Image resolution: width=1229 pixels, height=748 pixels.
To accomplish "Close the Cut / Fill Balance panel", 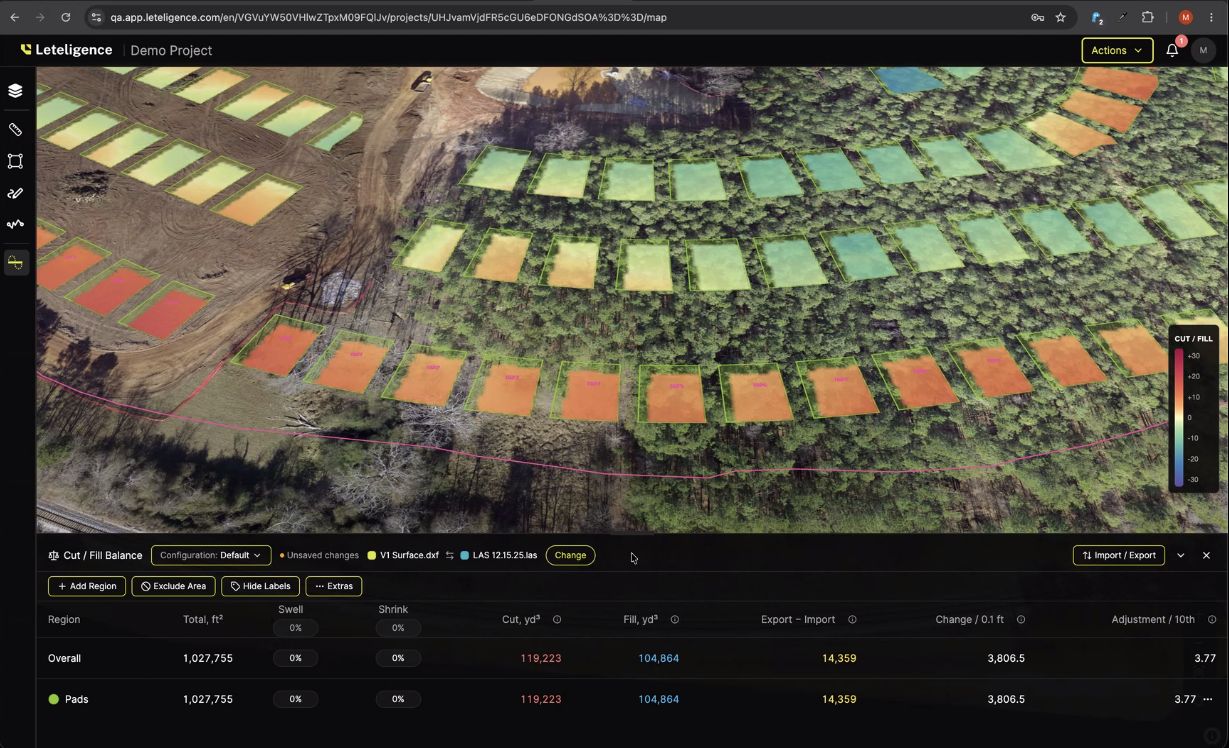I will click(1206, 555).
